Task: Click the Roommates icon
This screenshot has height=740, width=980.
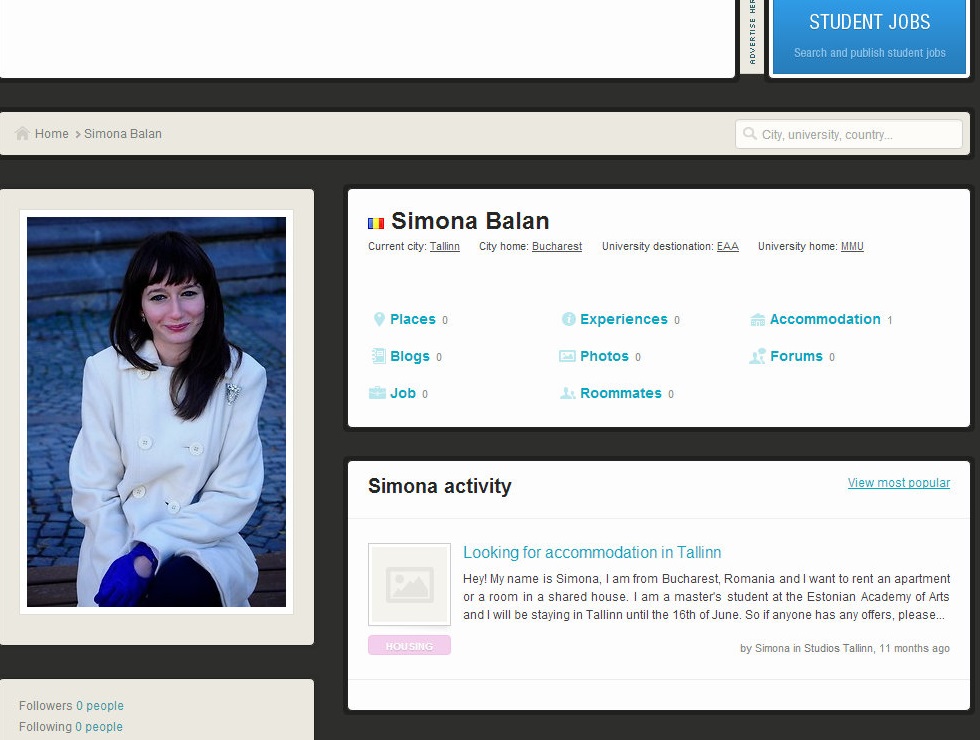Action: click(567, 393)
